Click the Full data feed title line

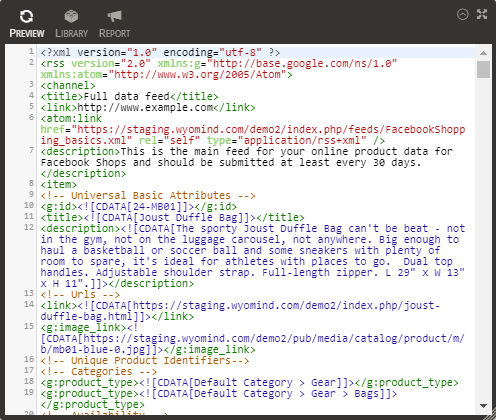(x=129, y=96)
